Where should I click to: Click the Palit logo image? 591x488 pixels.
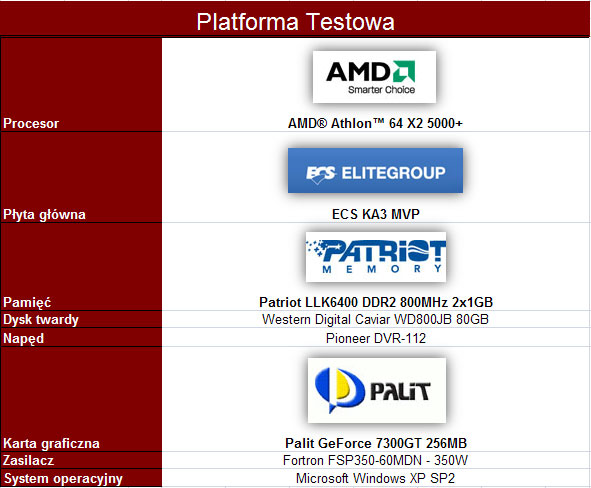point(377,390)
